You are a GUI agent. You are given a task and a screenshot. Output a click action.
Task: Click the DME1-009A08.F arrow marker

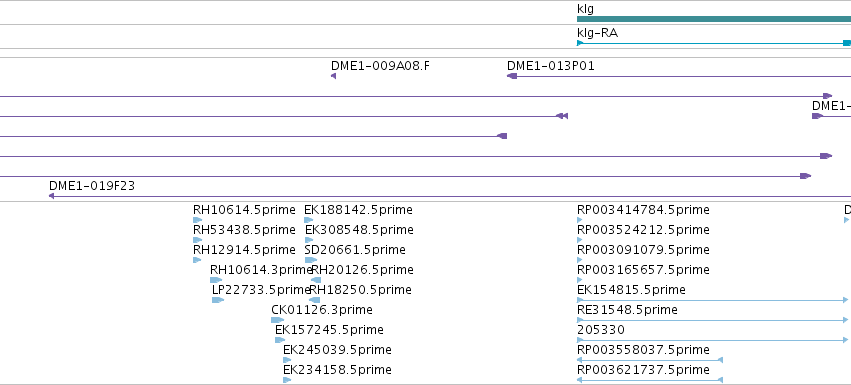[x=333, y=76]
